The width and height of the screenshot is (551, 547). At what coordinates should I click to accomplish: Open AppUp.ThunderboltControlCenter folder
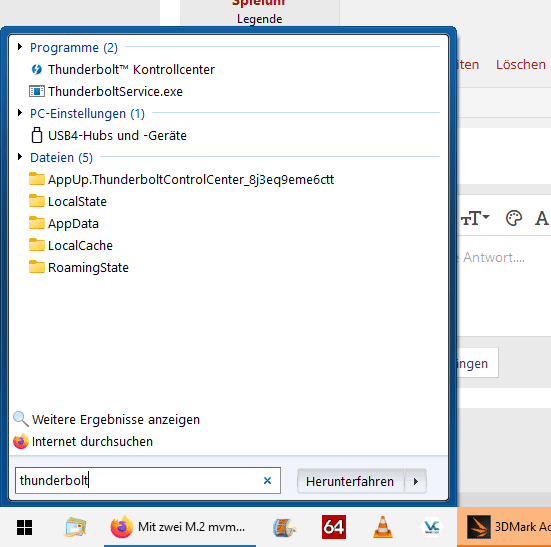[x=181, y=180]
